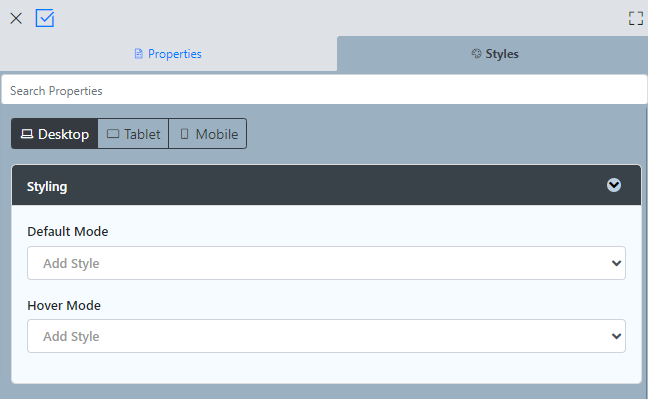Click the blue checkmark save icon
The image size is (648, 399).
(45, 18)
